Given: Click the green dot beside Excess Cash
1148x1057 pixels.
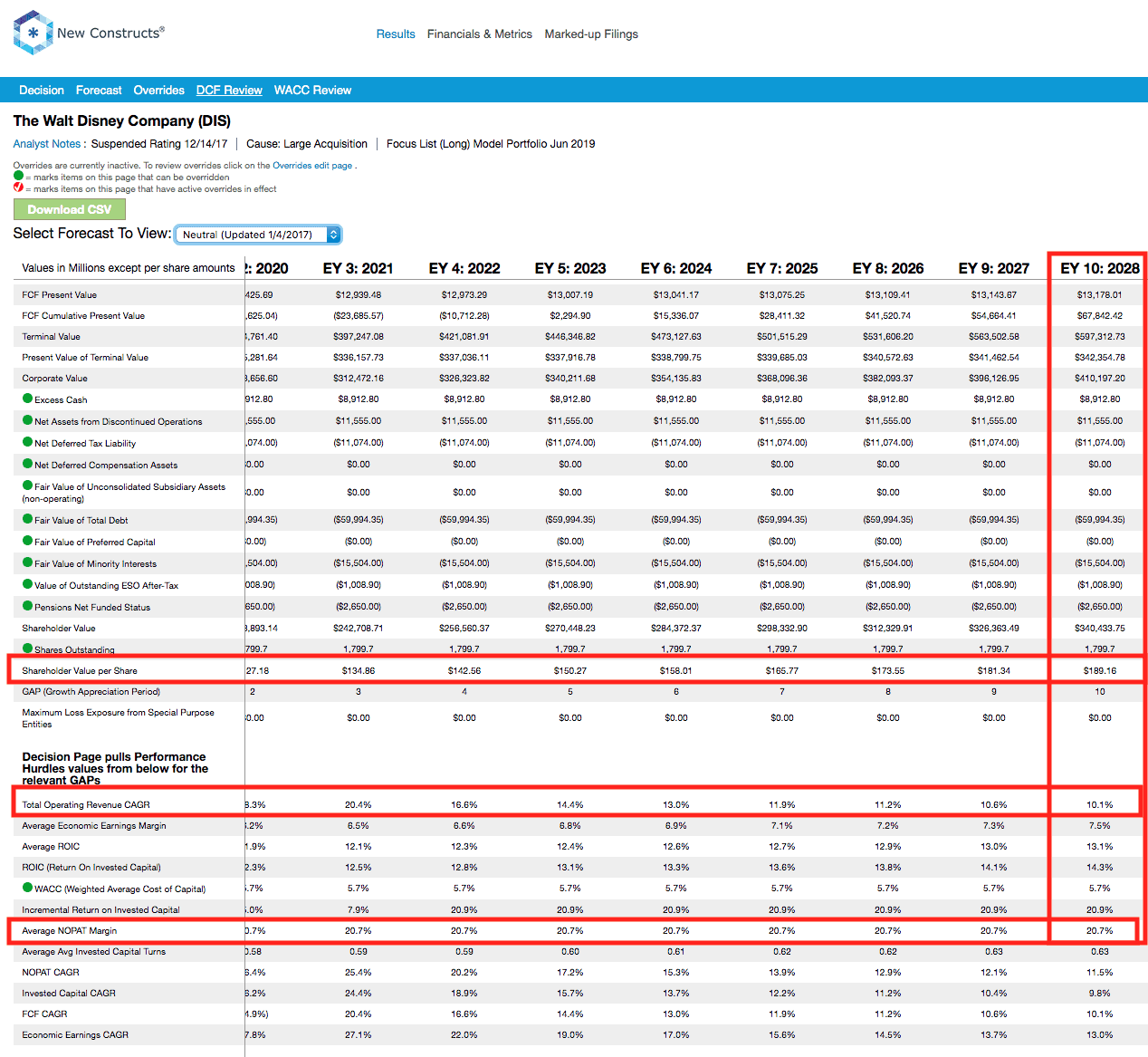Looking at the screenshot, I should [27, 399].
